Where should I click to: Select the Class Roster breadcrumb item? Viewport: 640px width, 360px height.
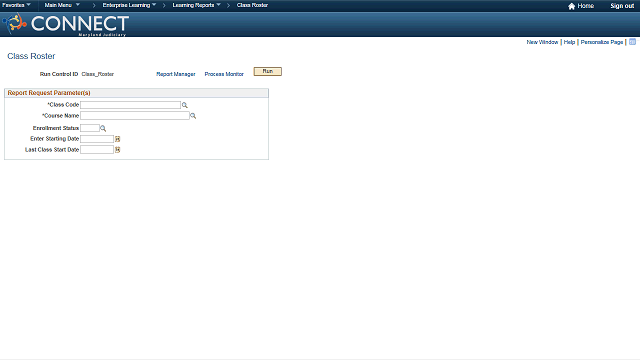click(252, 5)
